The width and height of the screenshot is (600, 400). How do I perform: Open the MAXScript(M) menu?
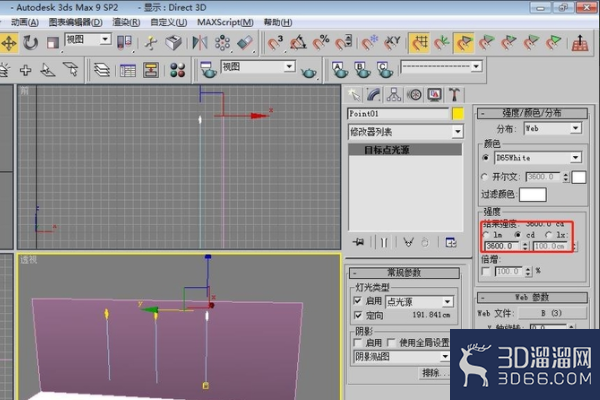click(x=225, y=22)
